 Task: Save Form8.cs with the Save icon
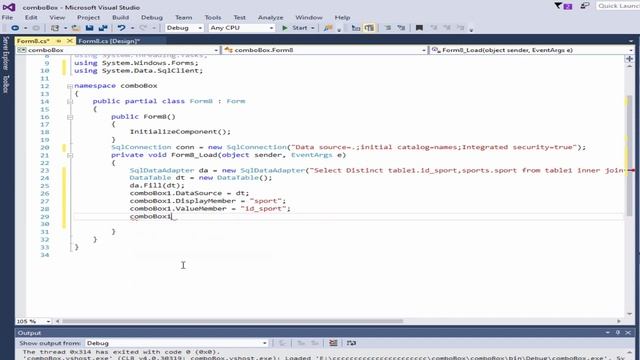89,28
